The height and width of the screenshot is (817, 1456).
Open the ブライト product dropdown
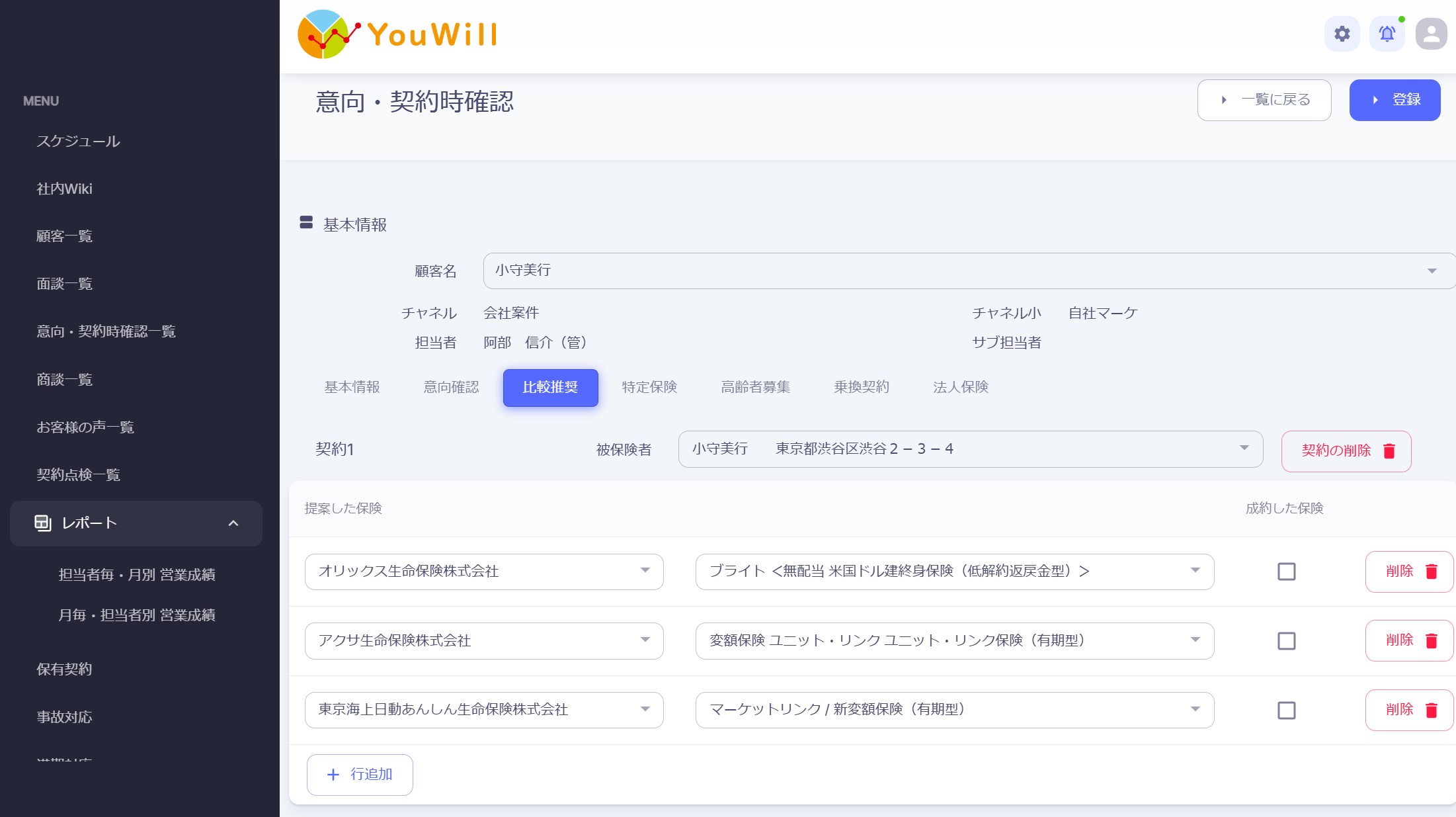(x=955, y=572)
